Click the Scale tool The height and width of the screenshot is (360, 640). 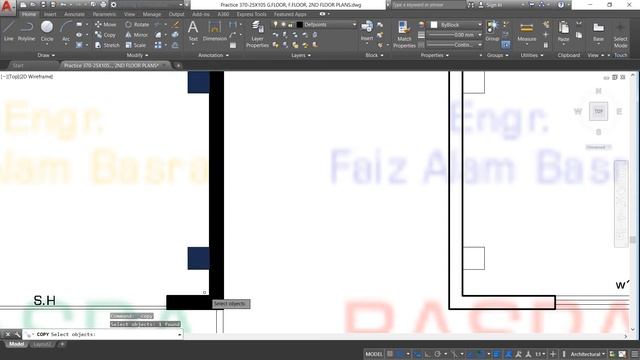pyautogui.click(x=136, y=45)
